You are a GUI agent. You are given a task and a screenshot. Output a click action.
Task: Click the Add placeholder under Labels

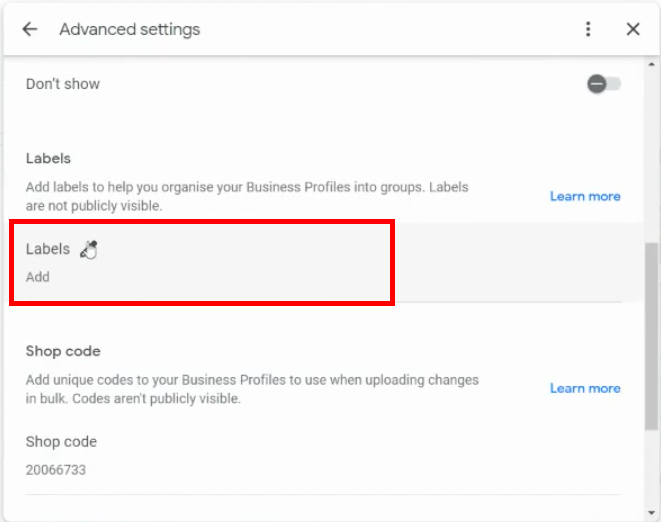(x=38, y=277)
